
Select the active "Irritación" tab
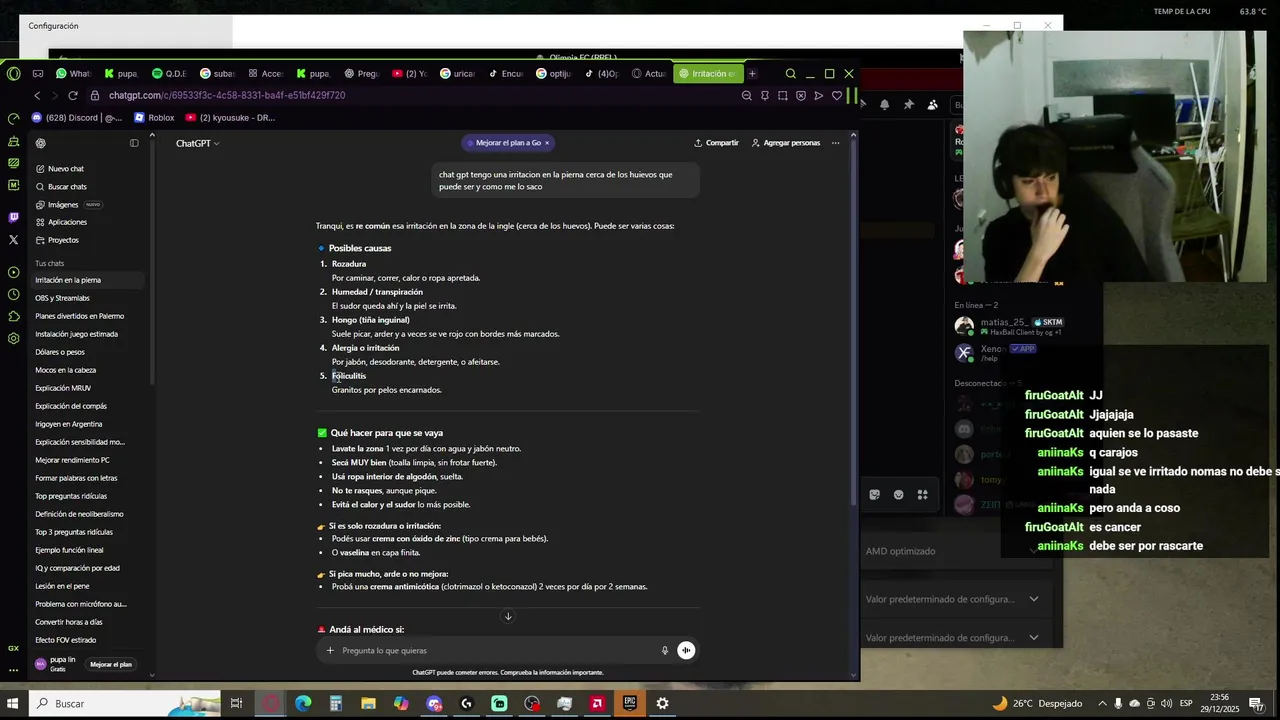[707, 73]
